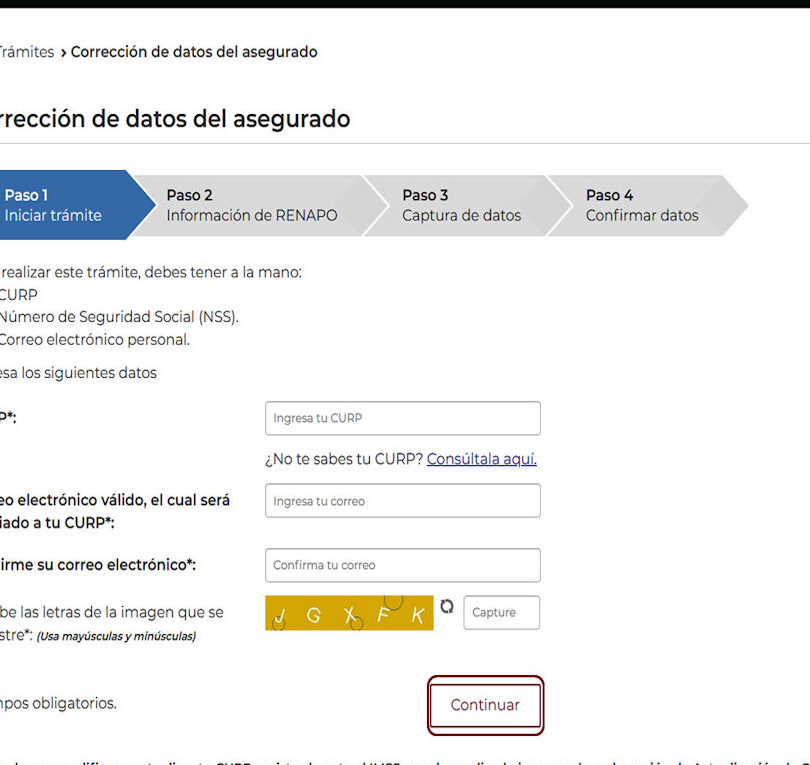
Task: Select the Paso 1 Iniciar trámite step
Action: [x=55, y=205]
